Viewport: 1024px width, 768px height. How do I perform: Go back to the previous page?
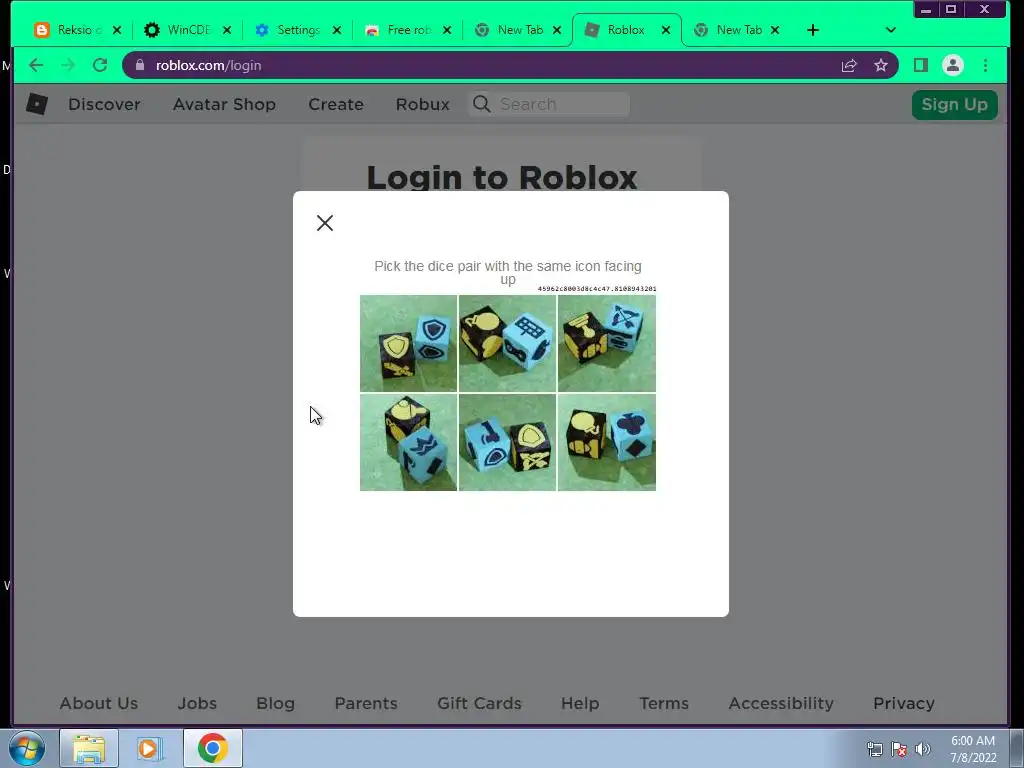coord(36,65)
